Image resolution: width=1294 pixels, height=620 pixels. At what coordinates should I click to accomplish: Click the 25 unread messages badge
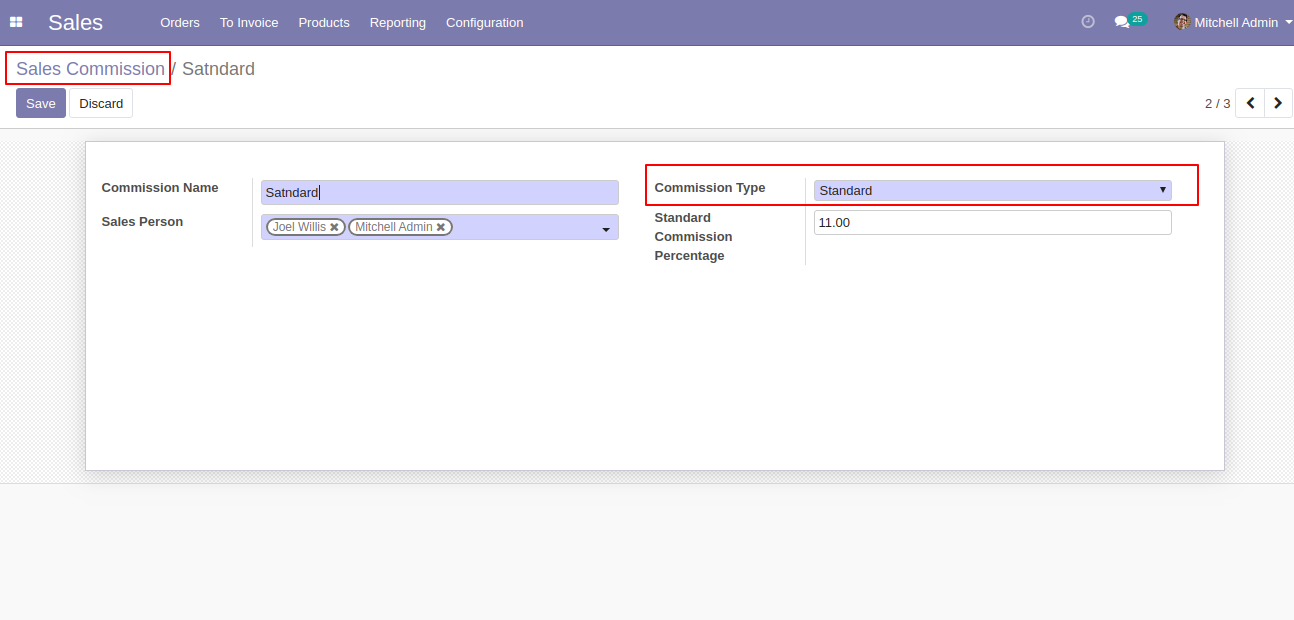[1137, 18]
